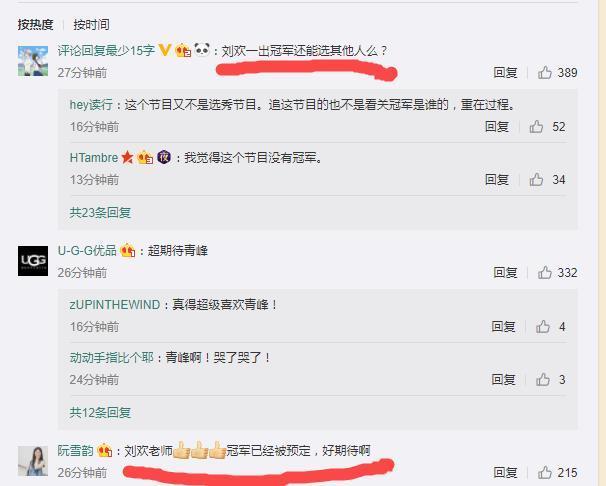Click HTambre's red star badge
Viewport: 606px width, 486px height.
[x=127, y=157]
